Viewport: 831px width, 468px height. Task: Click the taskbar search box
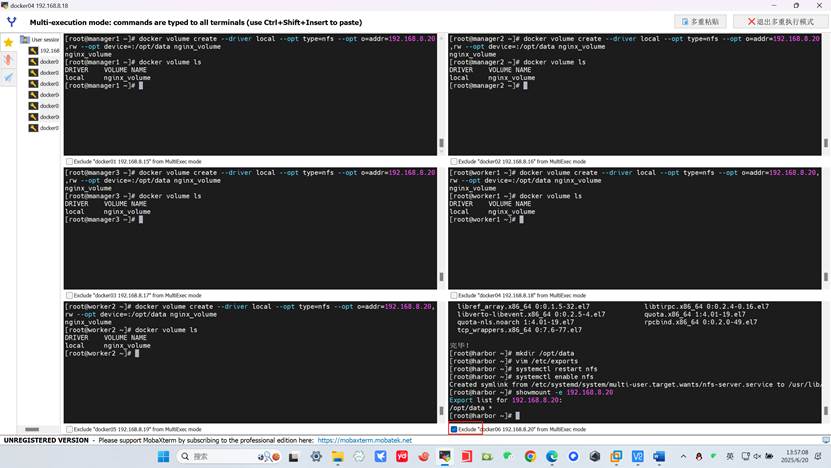(x=229, y=456)
